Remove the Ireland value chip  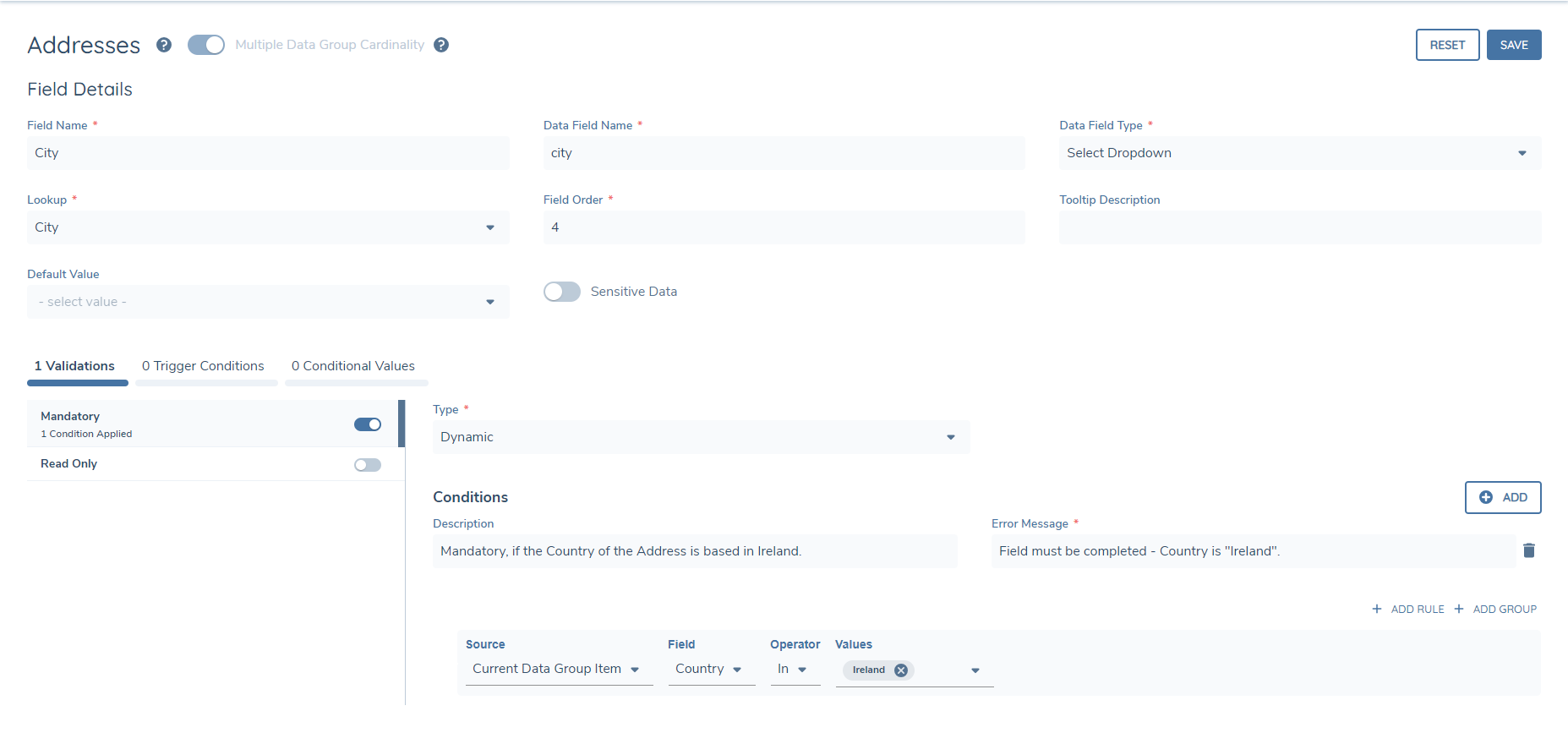pyautogui.click(x=901, y=670)
